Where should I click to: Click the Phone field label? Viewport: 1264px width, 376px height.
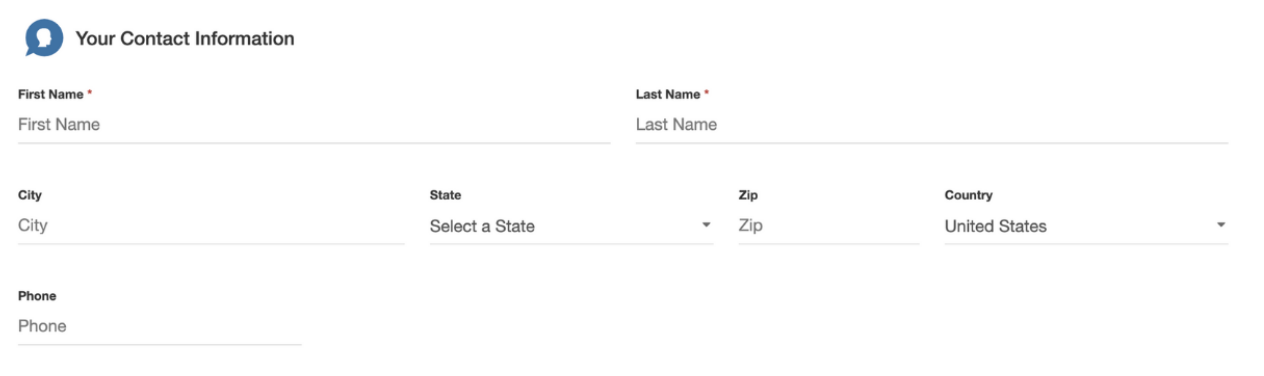coord(37,296)
